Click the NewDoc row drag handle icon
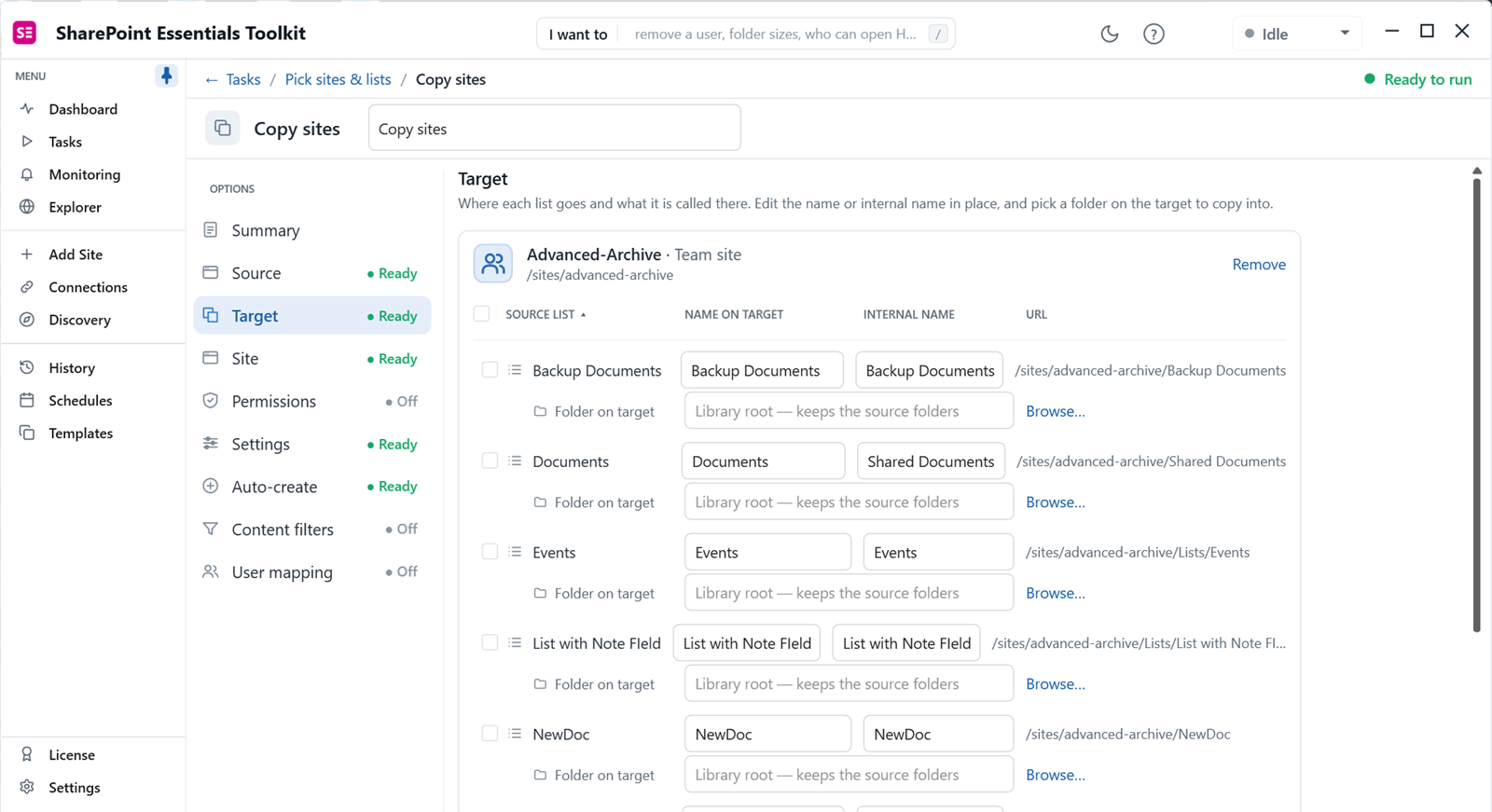The height and width of the screenshot is (812, 1492). click(515, 734)
